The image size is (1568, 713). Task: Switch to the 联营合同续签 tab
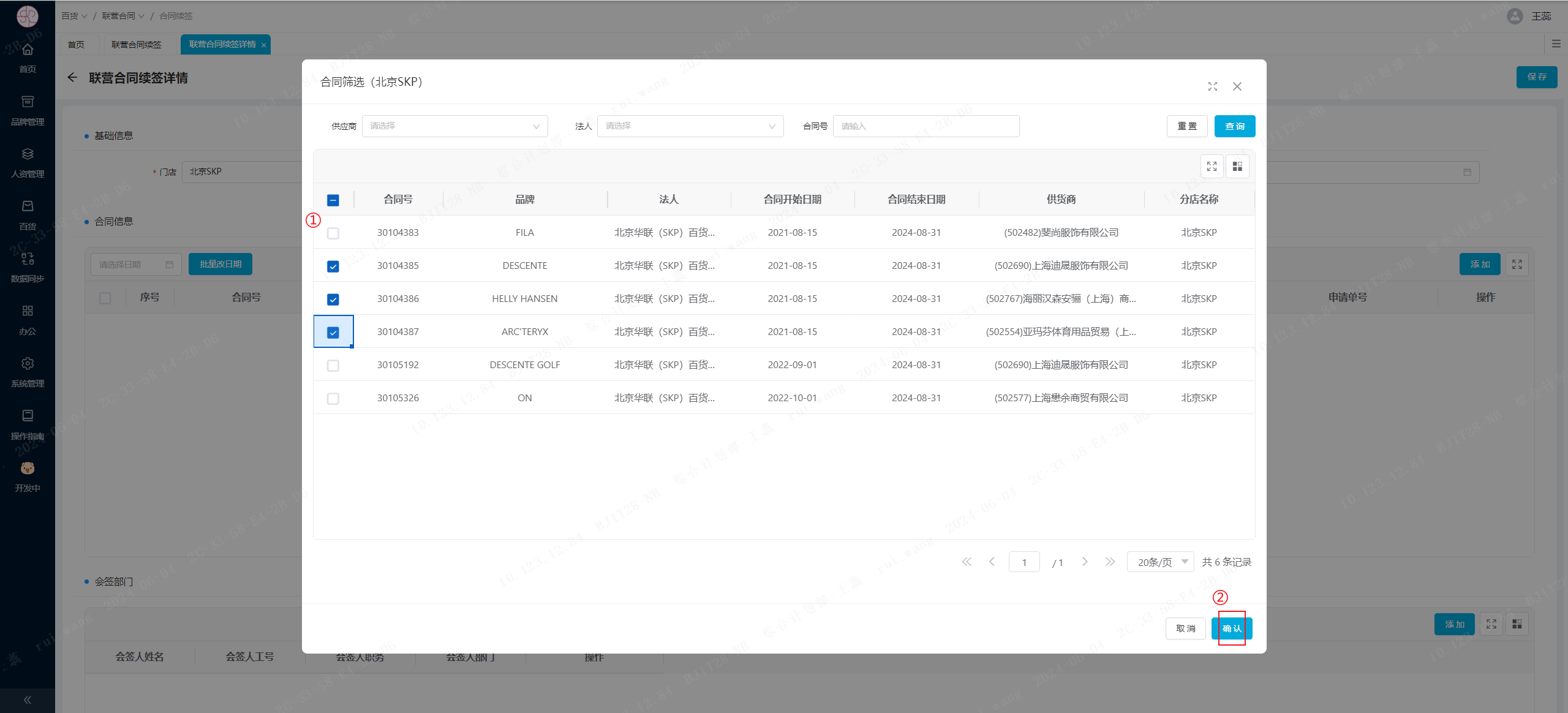pos(136,45)
